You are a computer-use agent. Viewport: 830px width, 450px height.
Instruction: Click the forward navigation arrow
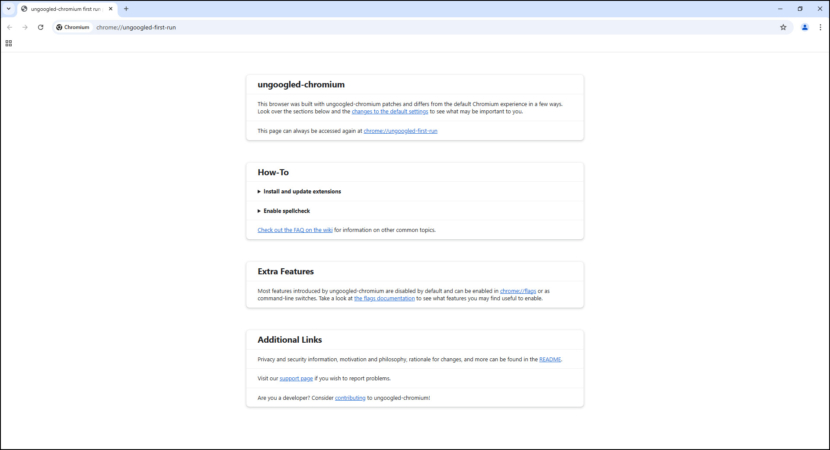(25, 27)
